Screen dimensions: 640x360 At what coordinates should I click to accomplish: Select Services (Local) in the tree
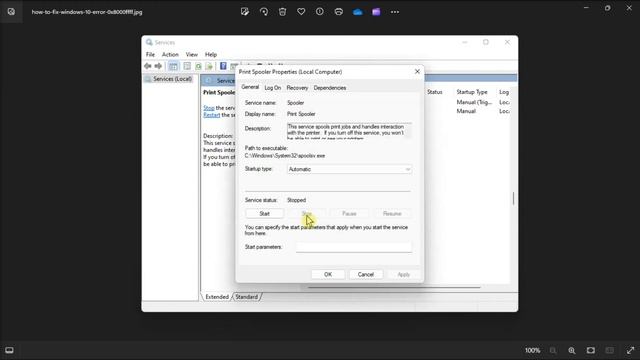[172, 79]
